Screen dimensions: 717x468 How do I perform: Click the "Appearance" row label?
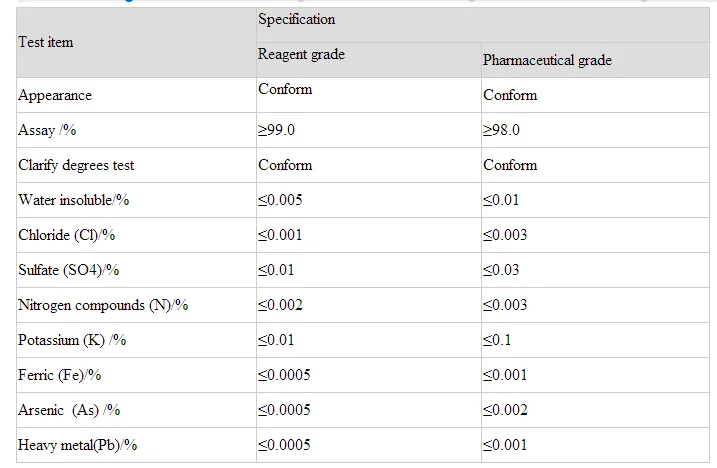55,95
